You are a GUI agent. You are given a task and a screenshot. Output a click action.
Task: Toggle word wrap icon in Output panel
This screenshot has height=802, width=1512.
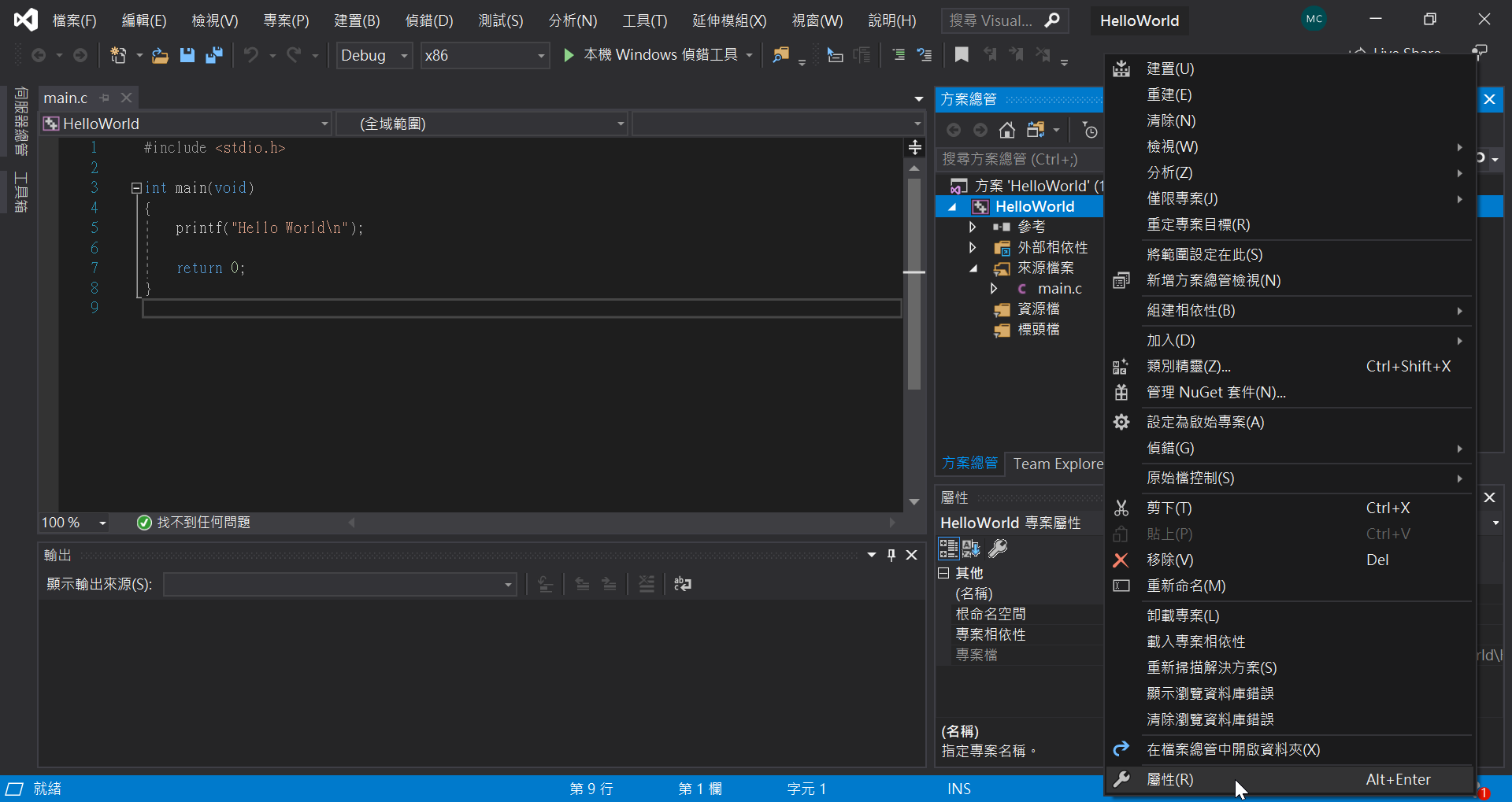(x=683, y=584)
